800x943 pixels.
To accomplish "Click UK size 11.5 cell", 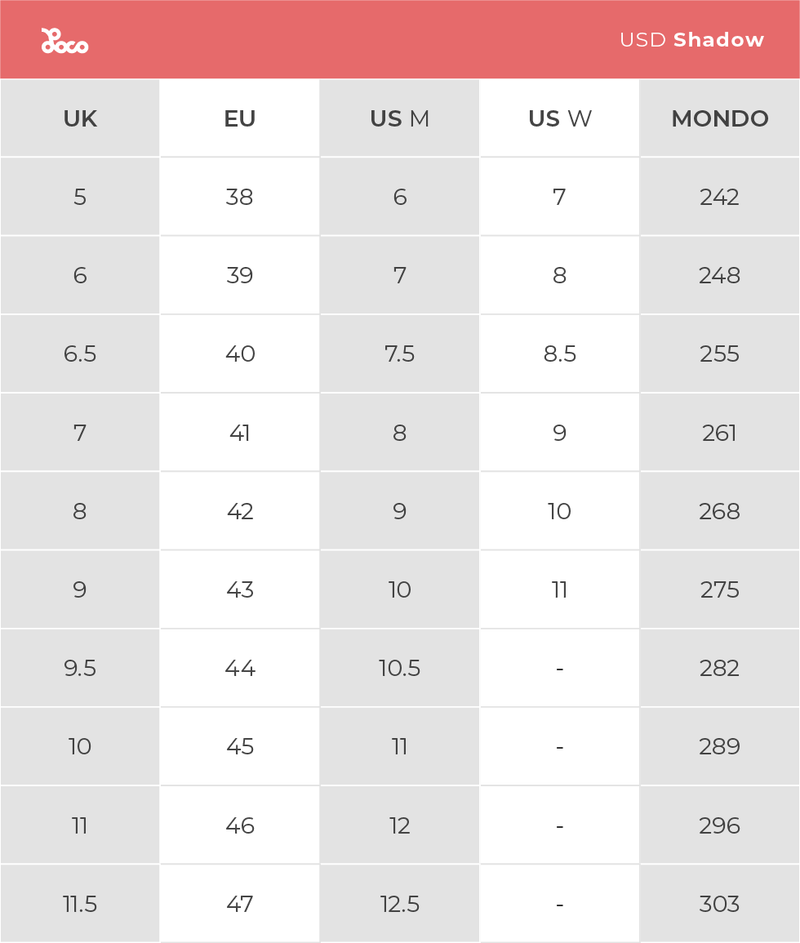I will point(80,904).
